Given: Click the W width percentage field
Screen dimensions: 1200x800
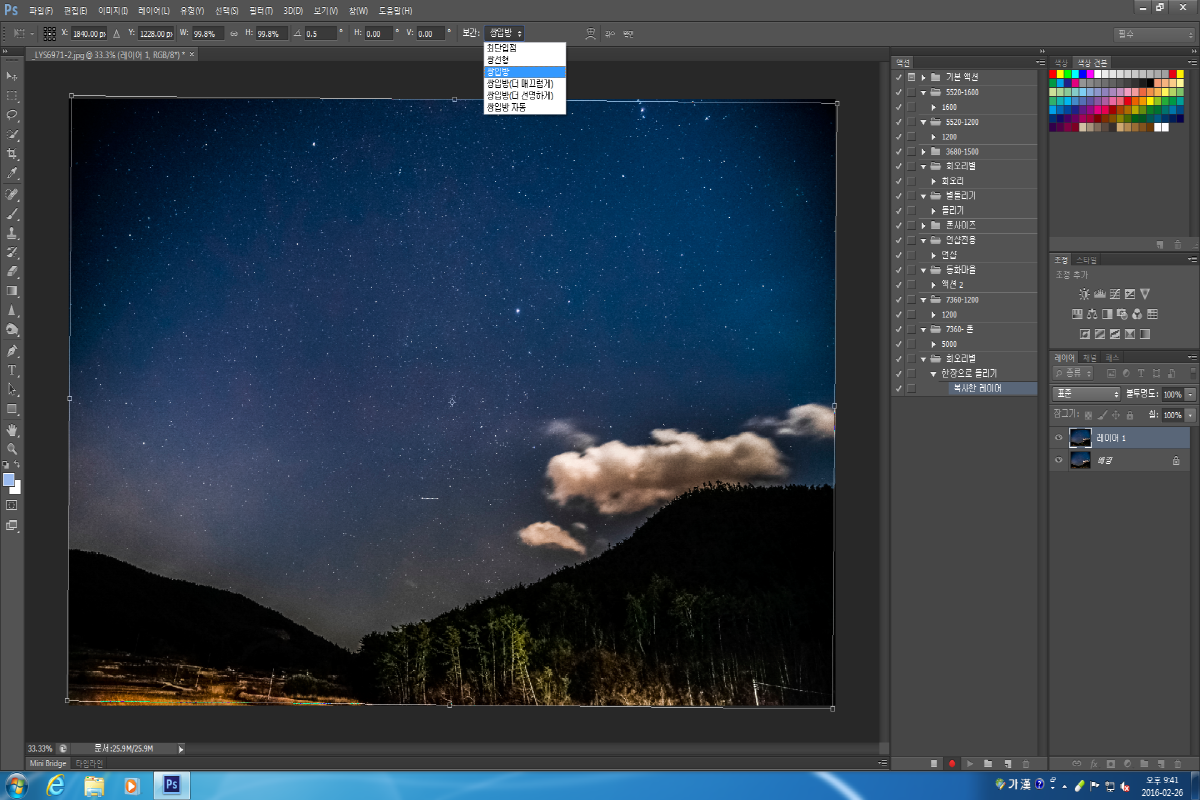Looking at the screenshot, I should (x=208, y=33).
